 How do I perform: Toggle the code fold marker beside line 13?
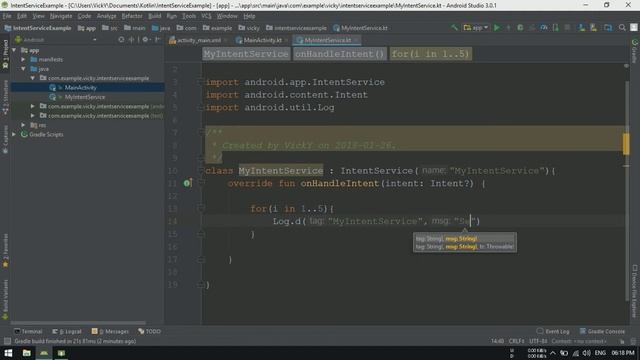(200, 209)
